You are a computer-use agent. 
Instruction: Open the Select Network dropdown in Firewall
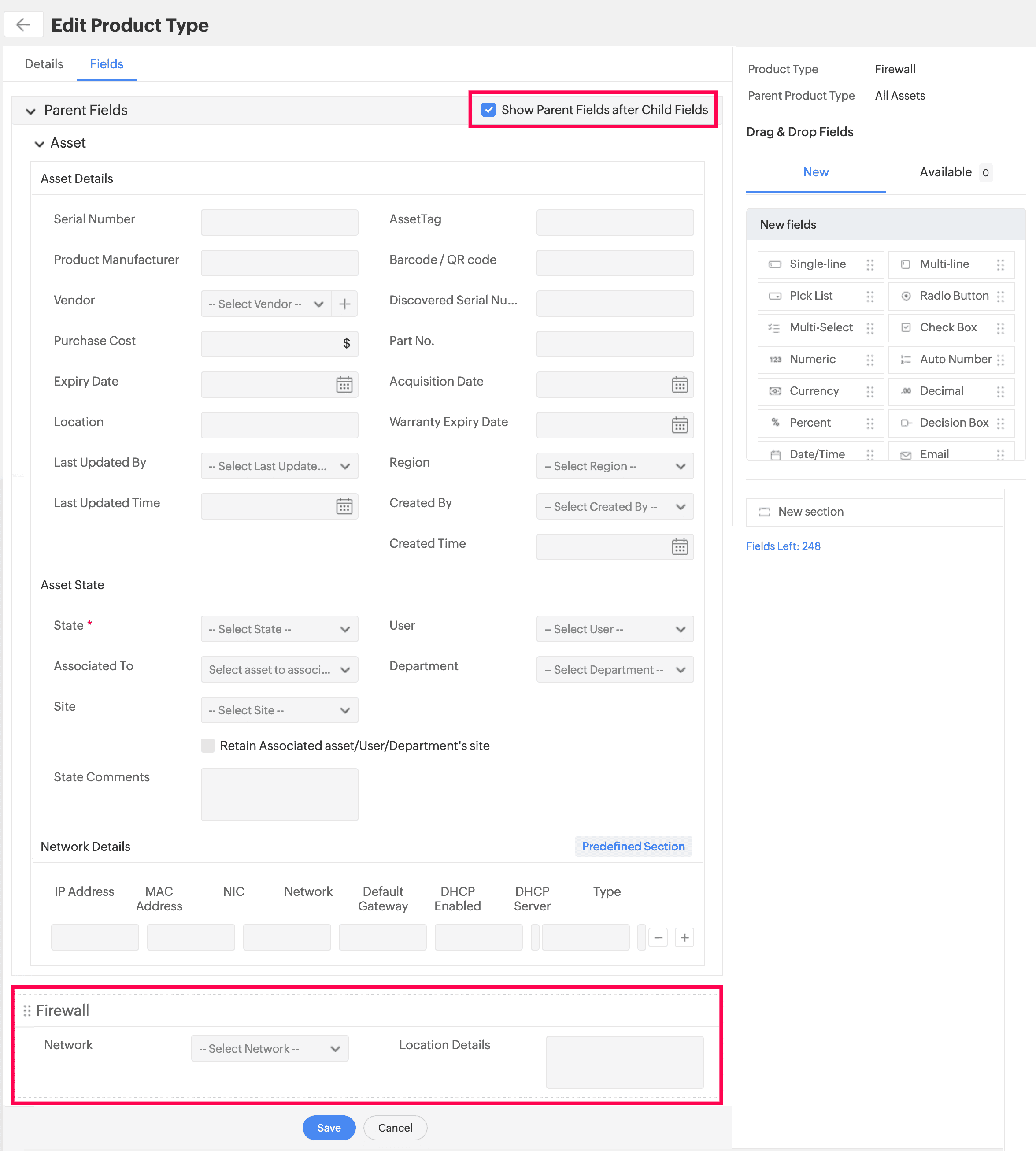[269, 1049]
